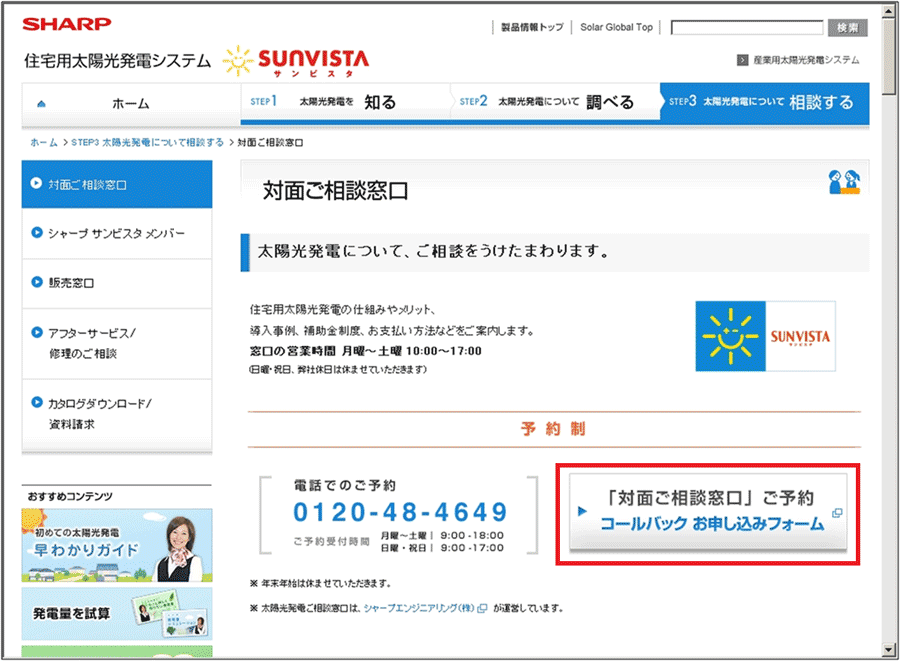Open STEP2 調べる tab

(555, 102)
